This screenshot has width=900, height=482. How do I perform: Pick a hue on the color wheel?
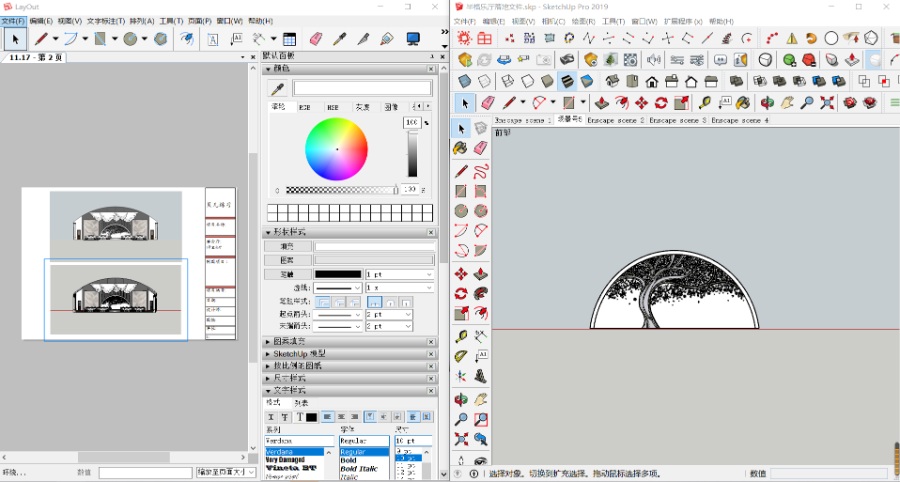coord(336,149)
